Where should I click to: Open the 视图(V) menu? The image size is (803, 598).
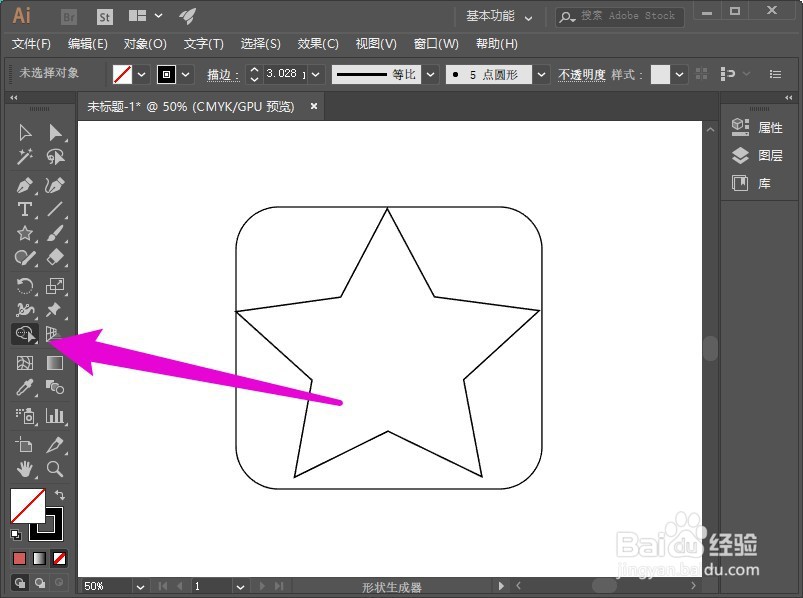[376, 44]
